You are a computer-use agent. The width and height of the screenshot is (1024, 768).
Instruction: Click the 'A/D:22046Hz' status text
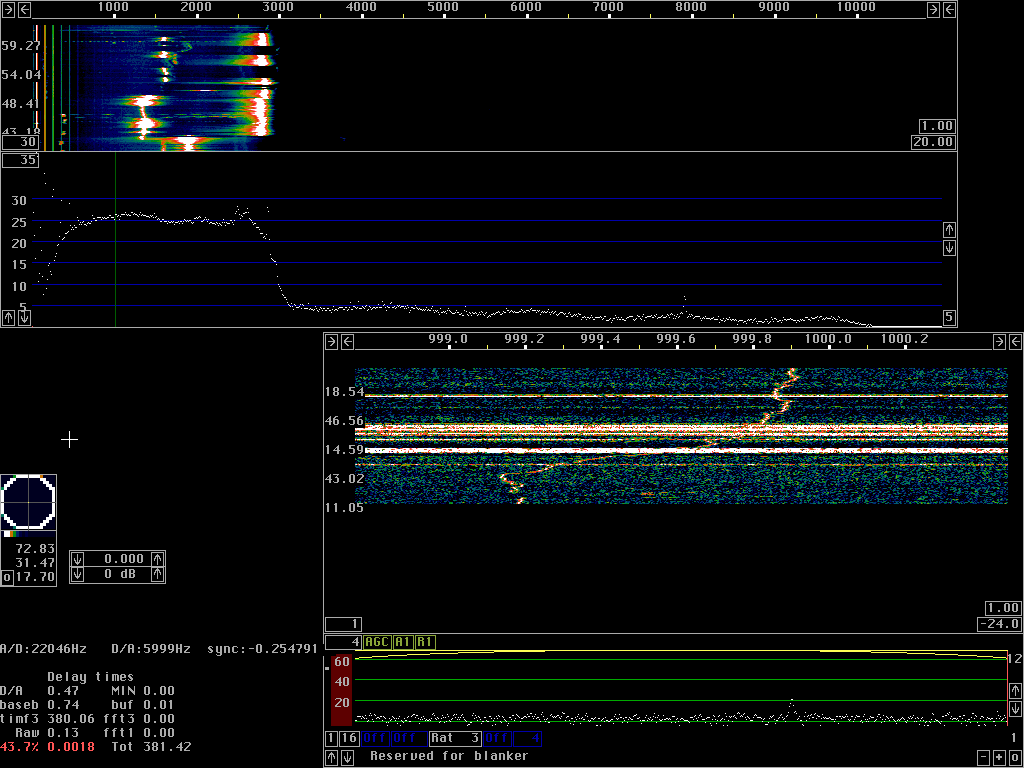tap(43, 648)
